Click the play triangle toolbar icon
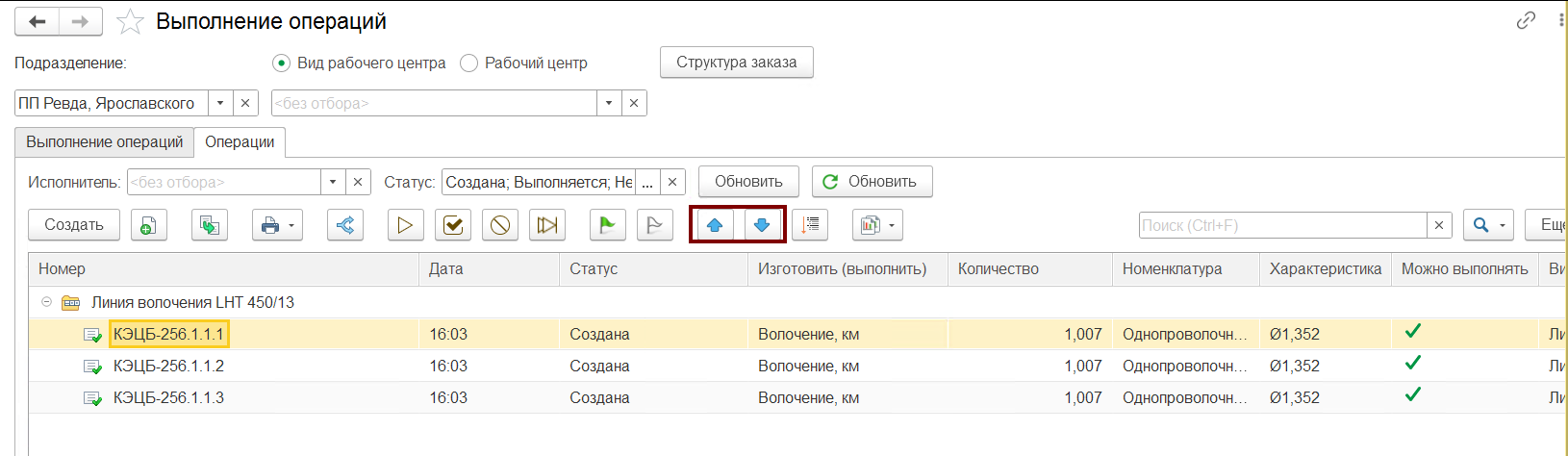 (405, 225)
